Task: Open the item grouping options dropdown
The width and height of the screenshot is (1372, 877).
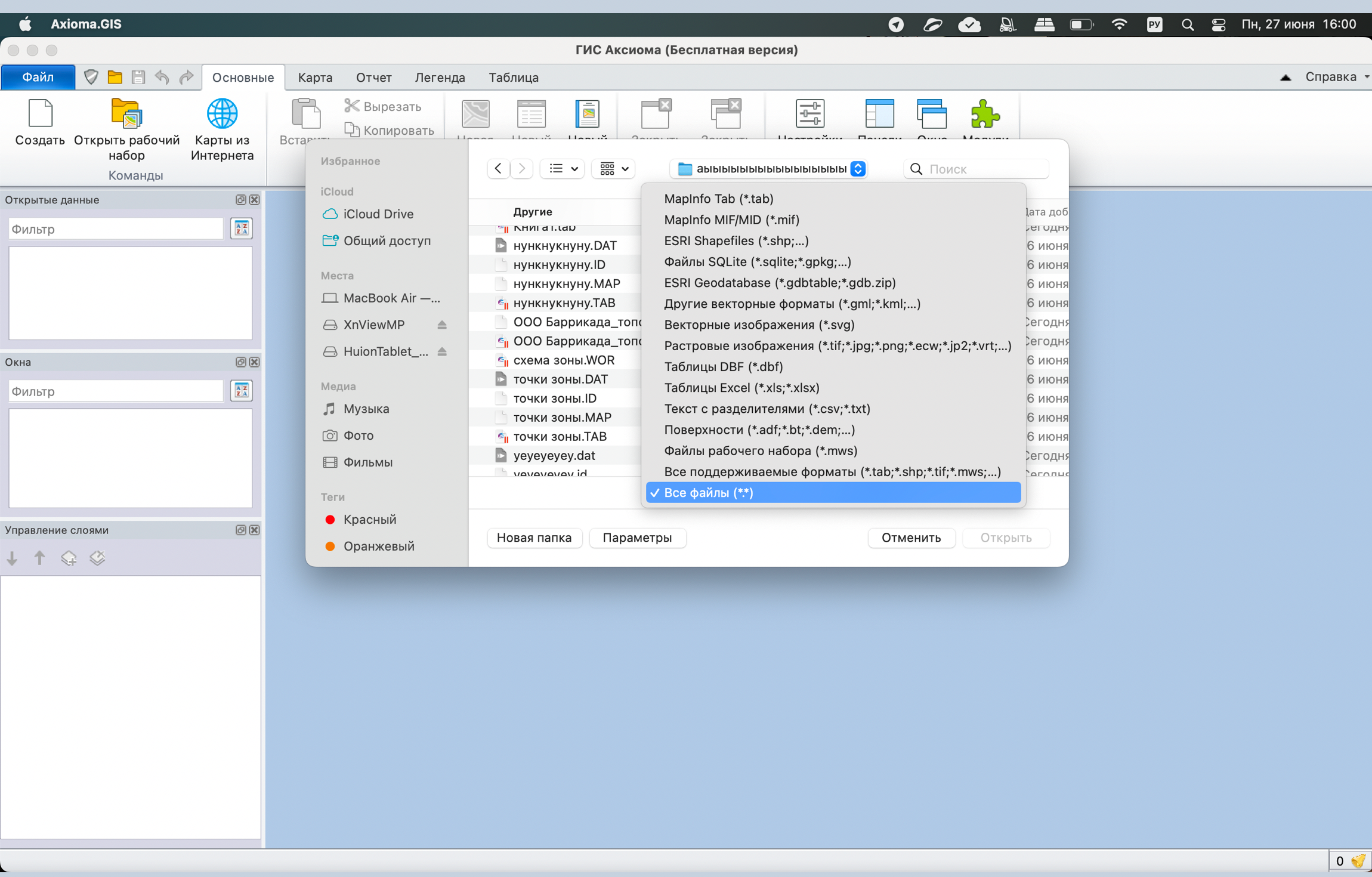Action: click(x=614, y=169)
